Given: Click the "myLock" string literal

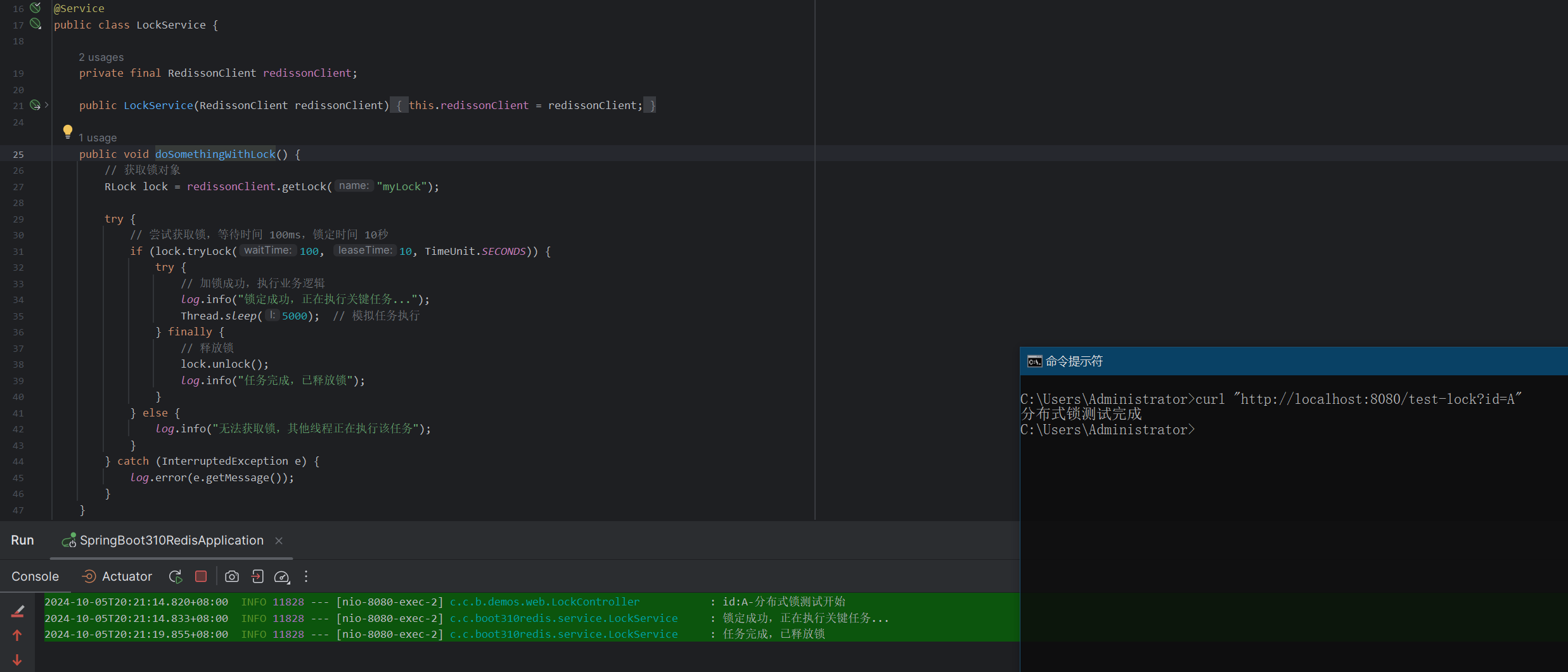Looking at the screenshot, I should pyautogui.click(x=402, y=186).
